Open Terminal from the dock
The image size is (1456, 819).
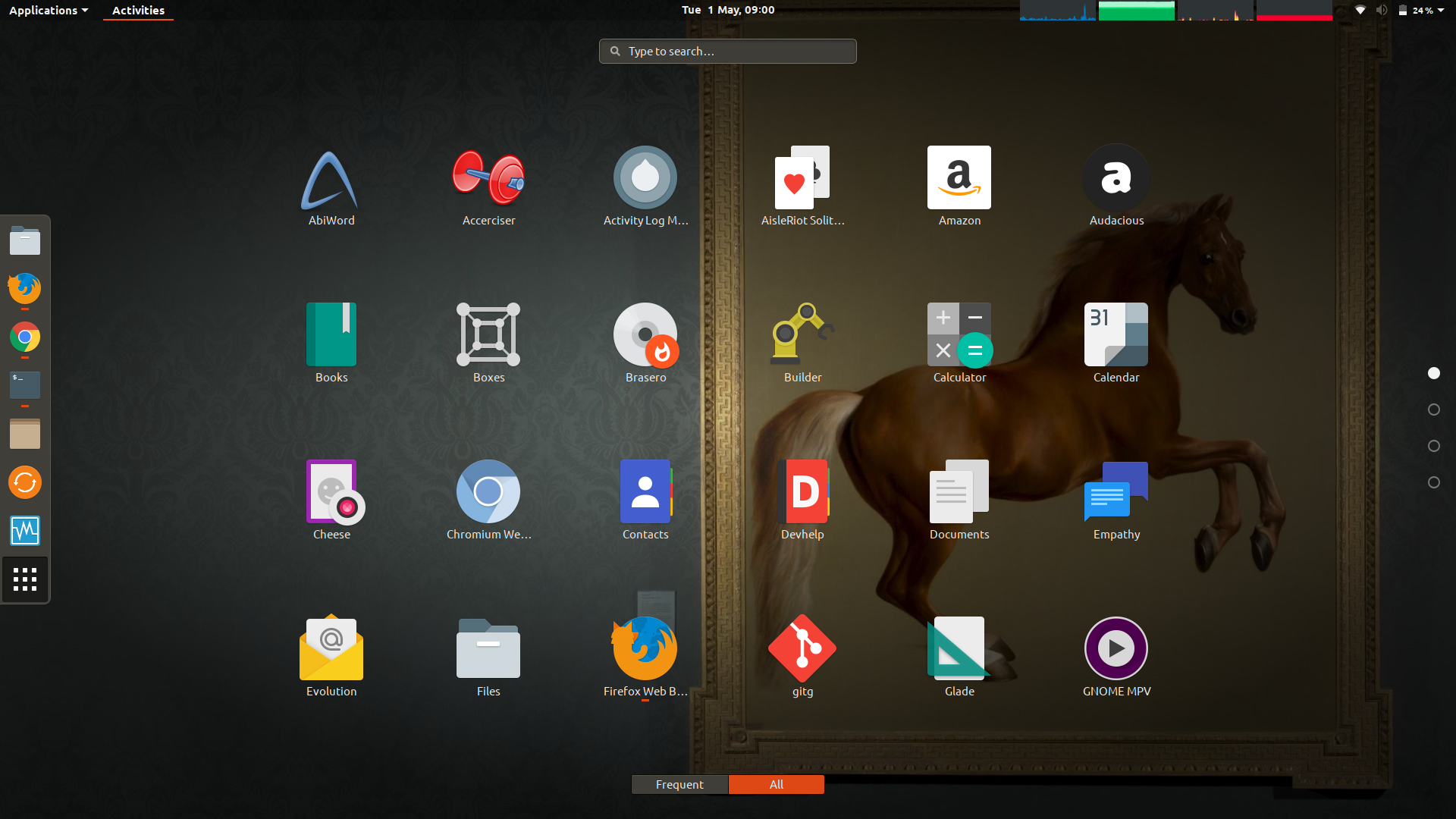[x=25, y=385]
